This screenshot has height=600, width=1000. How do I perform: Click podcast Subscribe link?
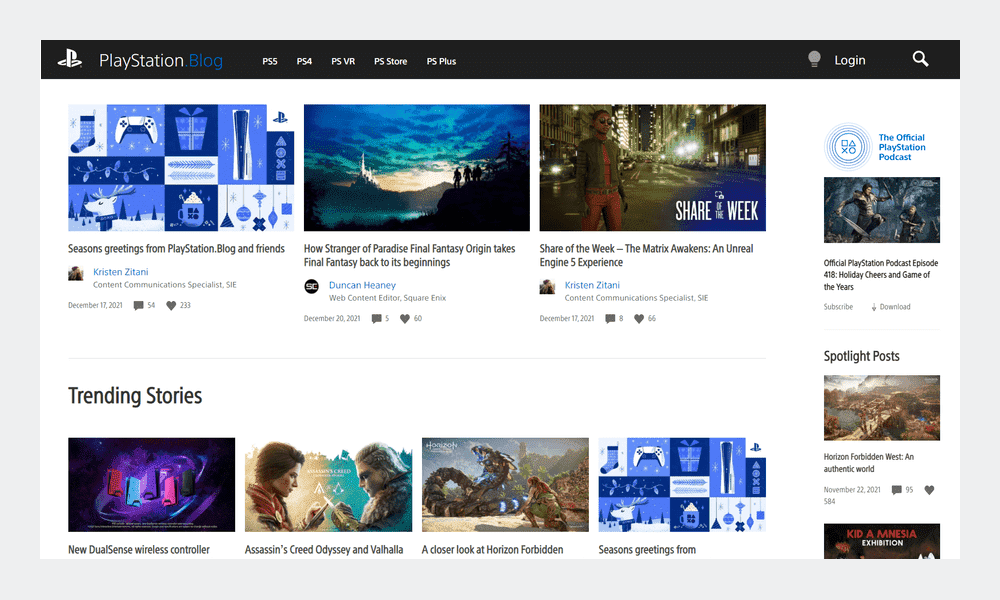(838, 307)
